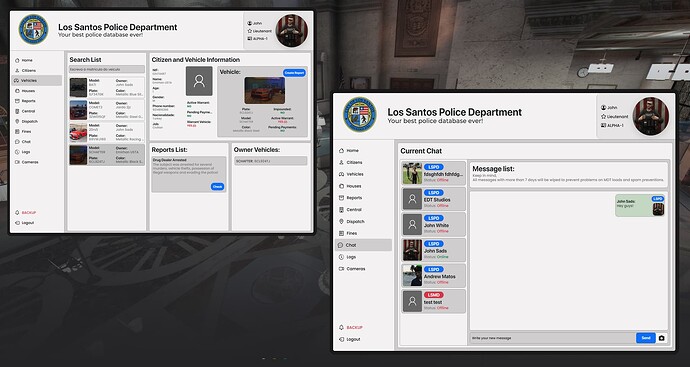The height and width of the screenshot is (367, 690).
Task: Open the chat with Andrew Matos
Action: (x=433, y=276)
